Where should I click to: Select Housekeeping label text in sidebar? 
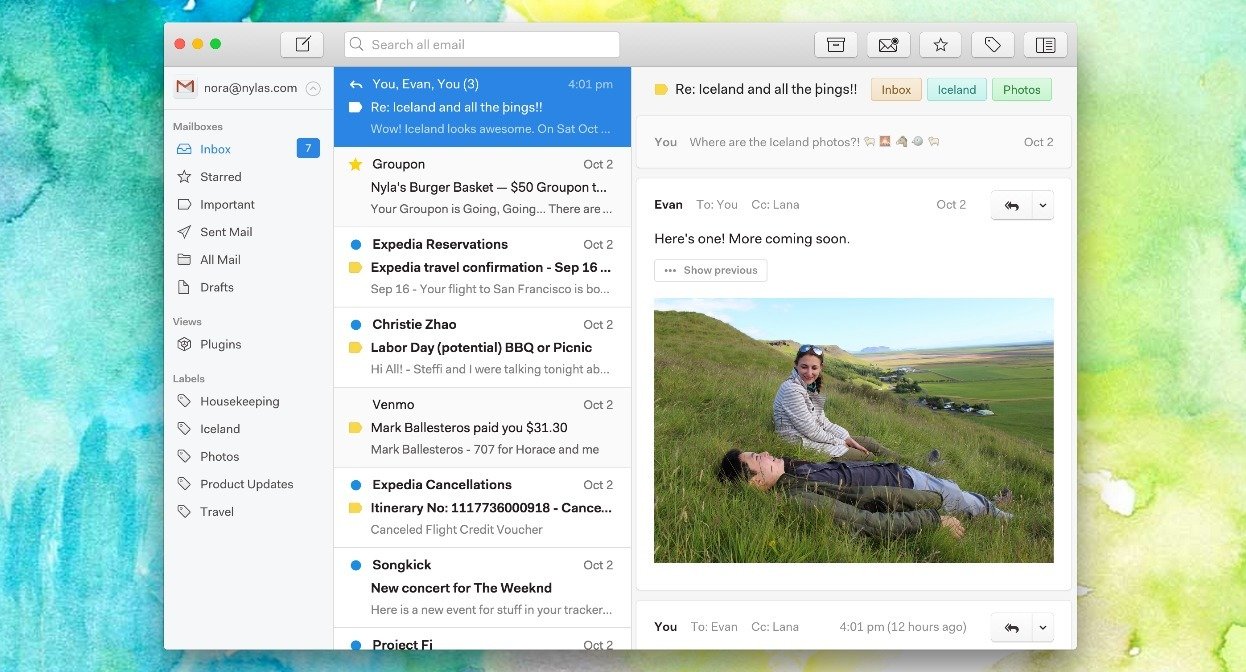pos(240,401)
